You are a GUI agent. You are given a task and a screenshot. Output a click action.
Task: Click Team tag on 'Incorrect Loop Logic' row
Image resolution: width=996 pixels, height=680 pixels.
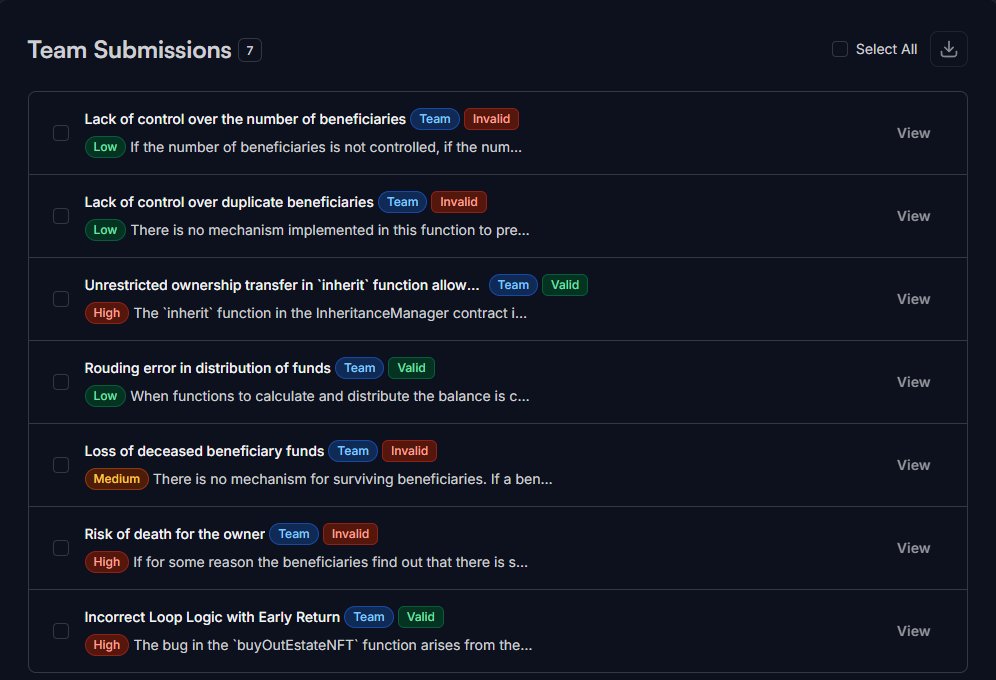coord(368,617)
